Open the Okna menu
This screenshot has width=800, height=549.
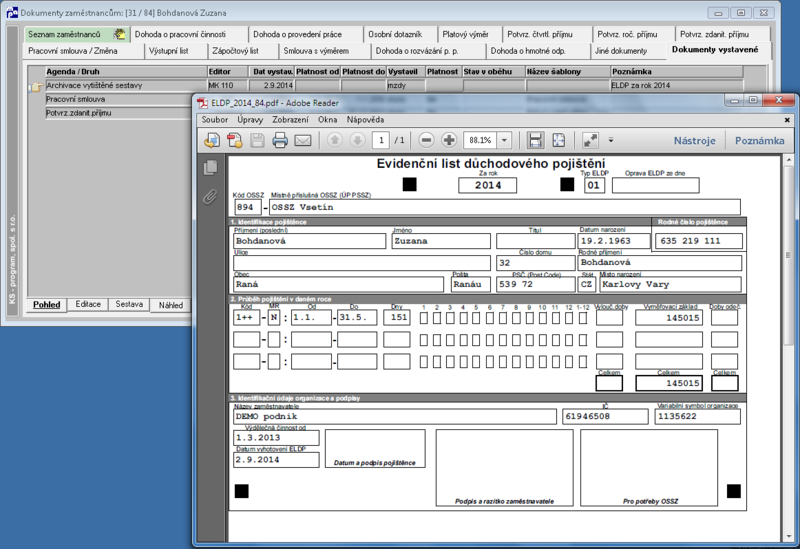coord(328,119)
